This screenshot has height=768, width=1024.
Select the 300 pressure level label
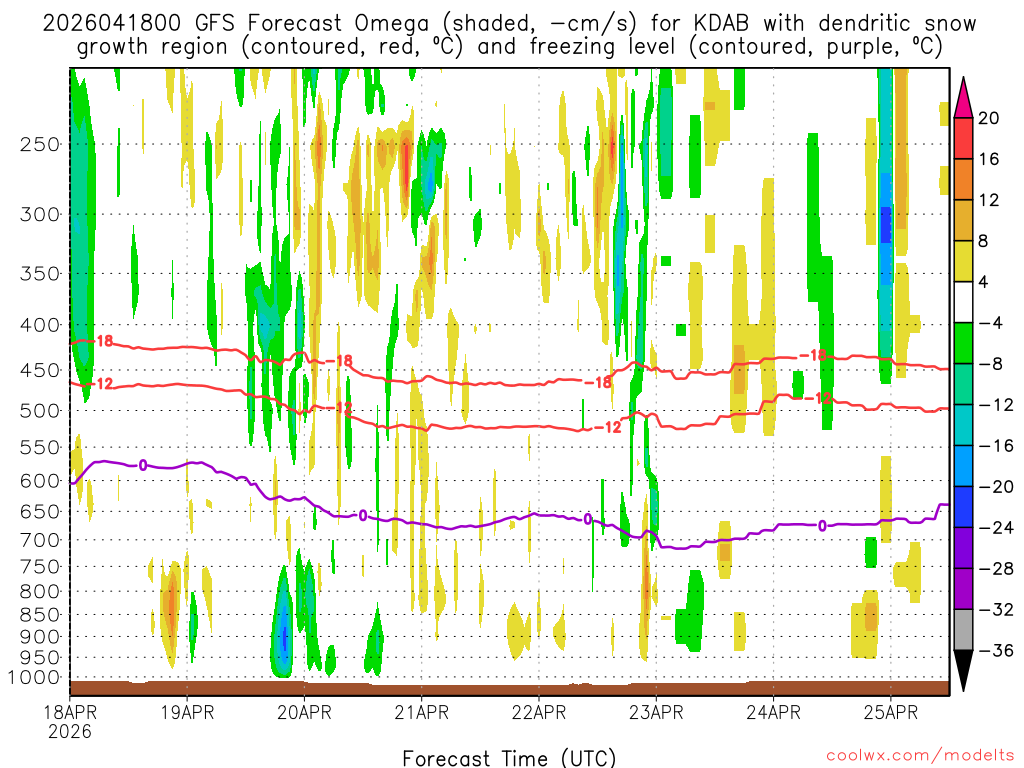click(40, 214)
